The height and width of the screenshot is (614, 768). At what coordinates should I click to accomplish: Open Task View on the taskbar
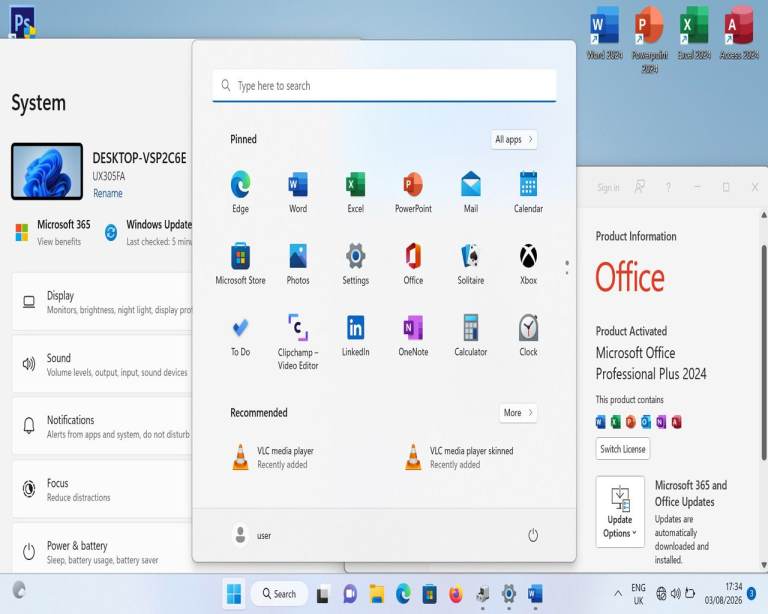pyautogui.click(x=323, y=594)
